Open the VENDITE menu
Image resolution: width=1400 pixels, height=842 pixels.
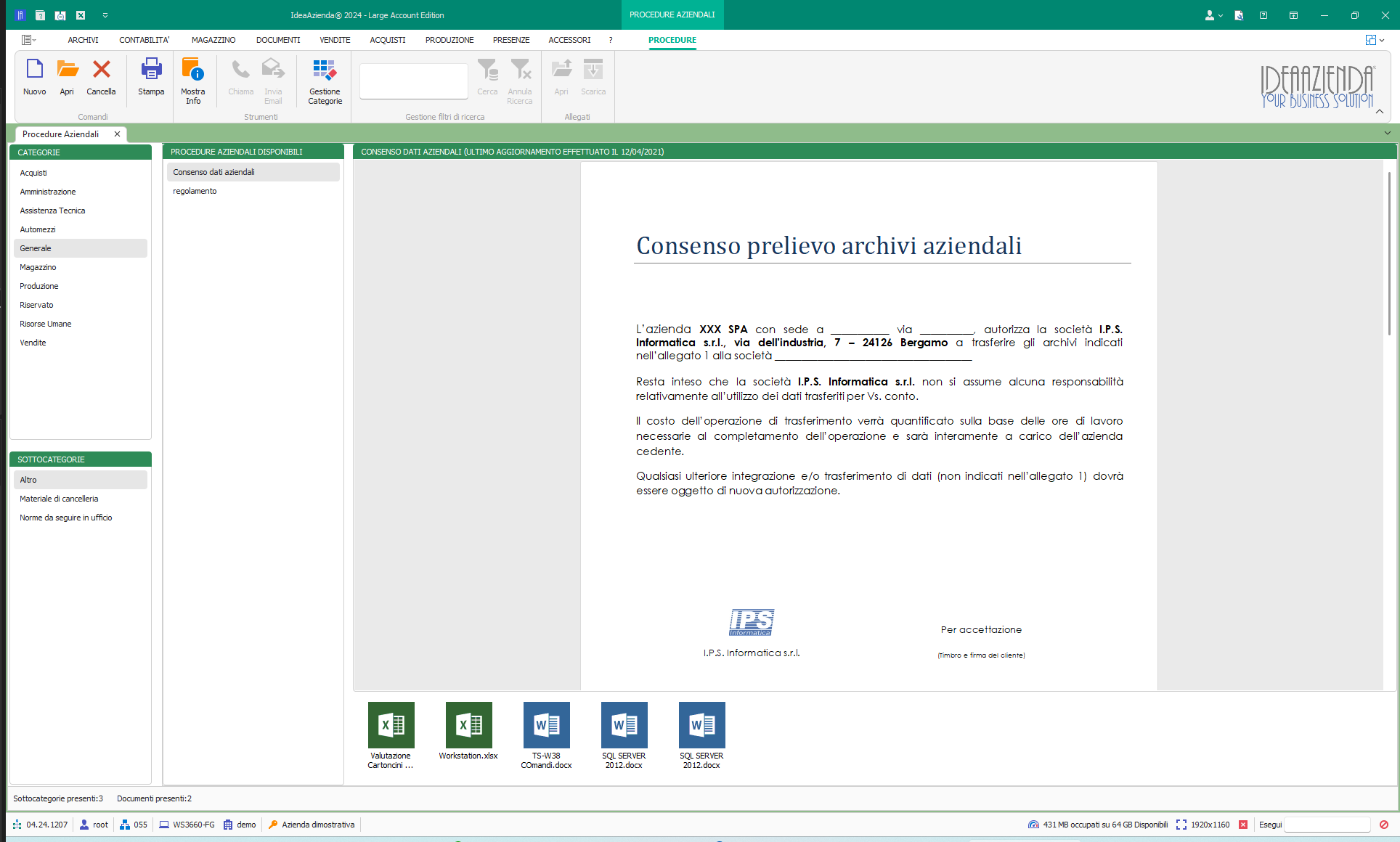click(335, 40)
